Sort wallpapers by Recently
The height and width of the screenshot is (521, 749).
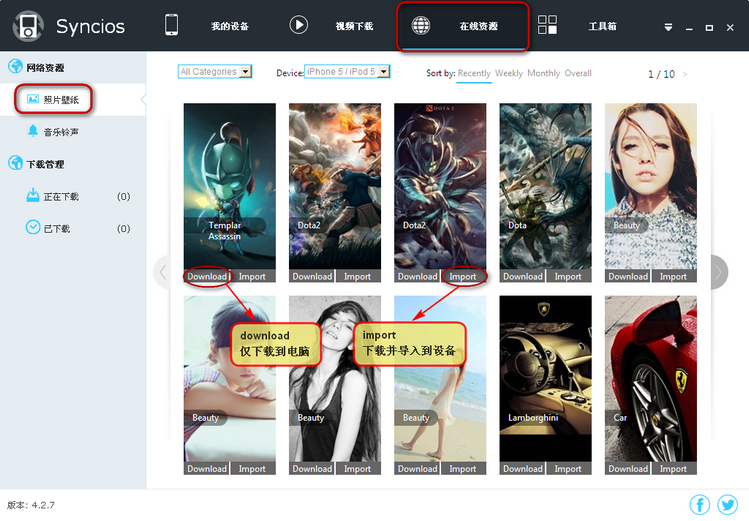pos(474,73)
